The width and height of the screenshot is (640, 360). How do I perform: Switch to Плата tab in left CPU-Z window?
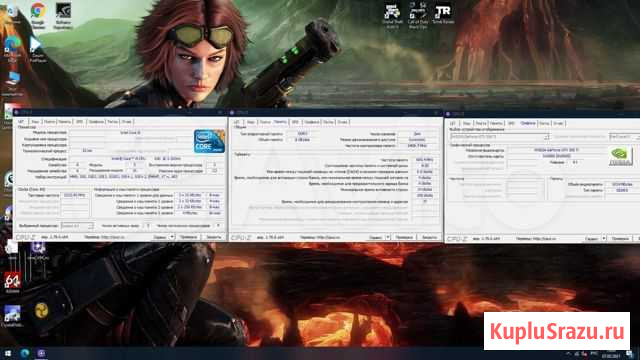[49, 122]
